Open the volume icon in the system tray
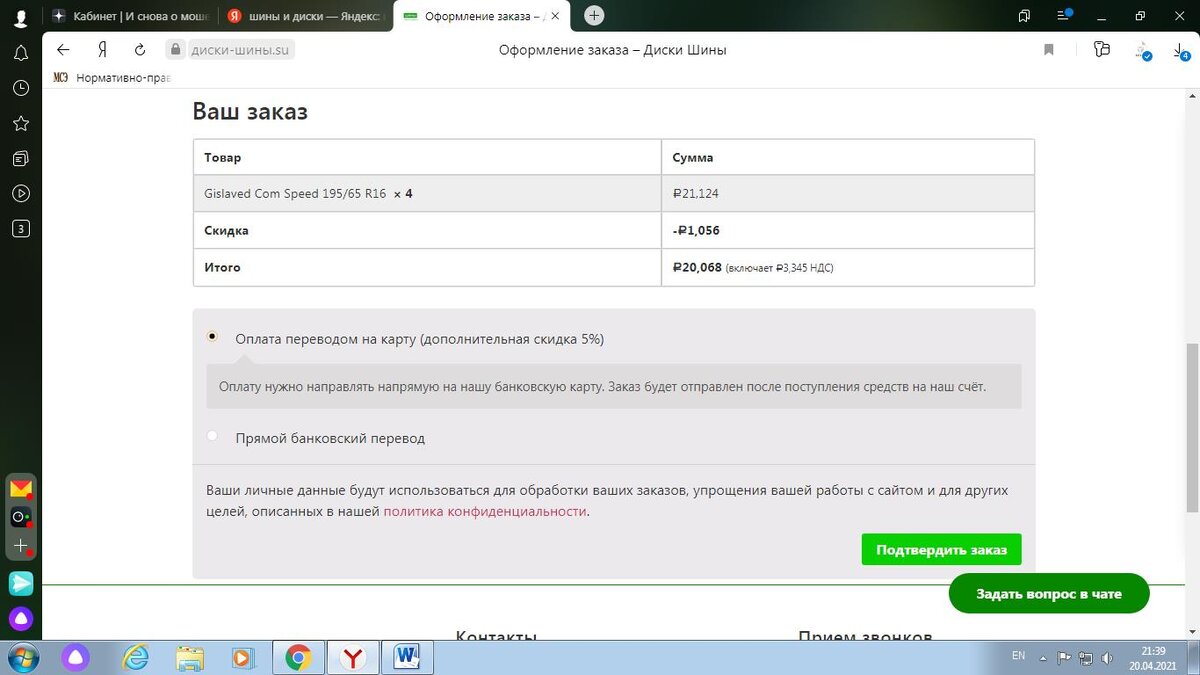 (x=1107, y=657)
